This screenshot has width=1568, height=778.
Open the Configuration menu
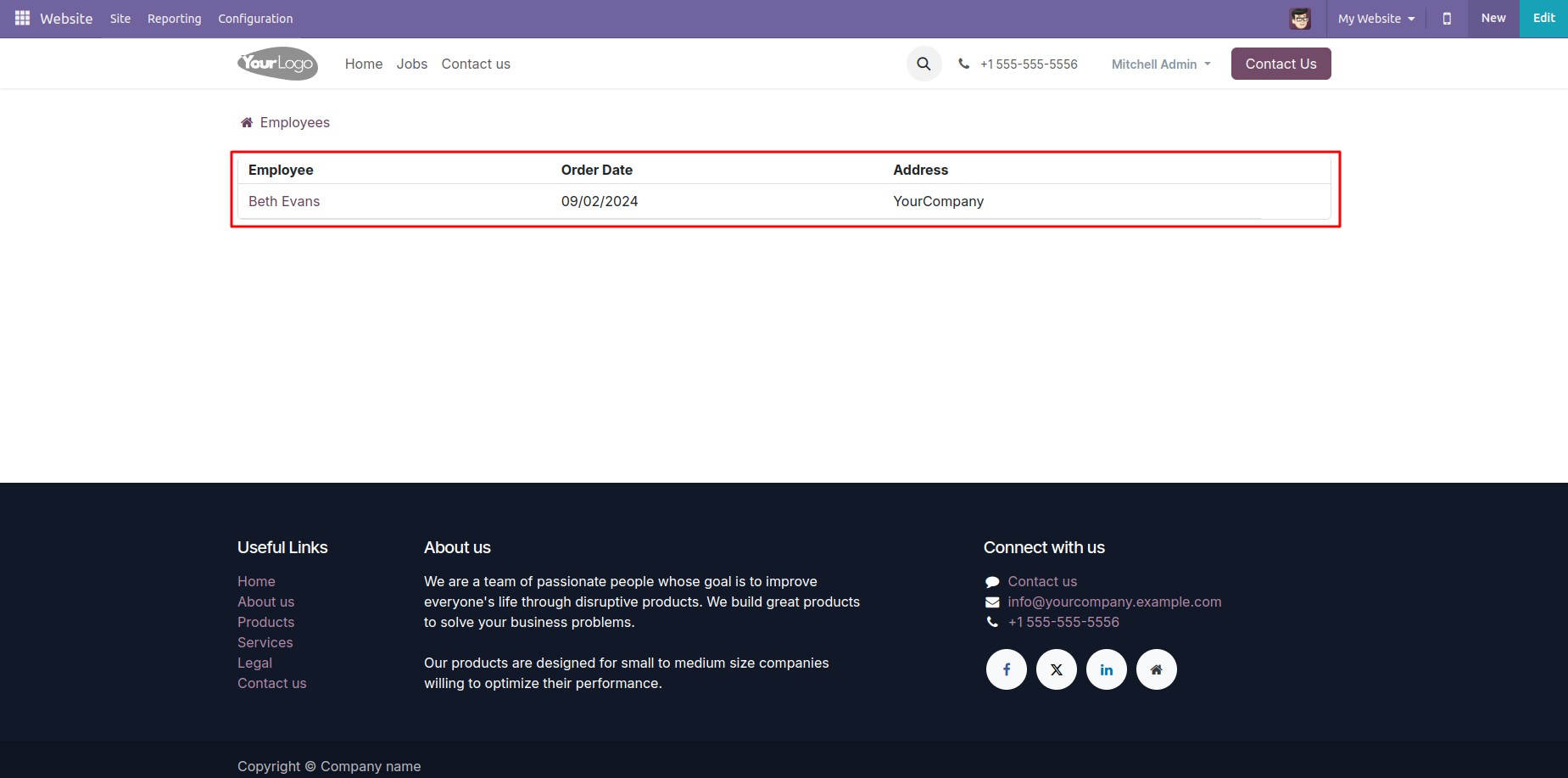click(x=255, y=19)
